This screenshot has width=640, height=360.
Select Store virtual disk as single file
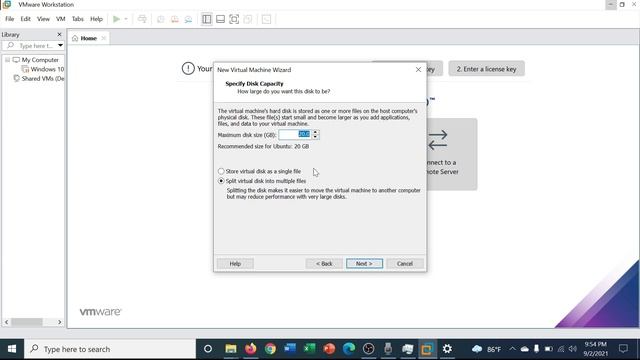tap(260, 171)
